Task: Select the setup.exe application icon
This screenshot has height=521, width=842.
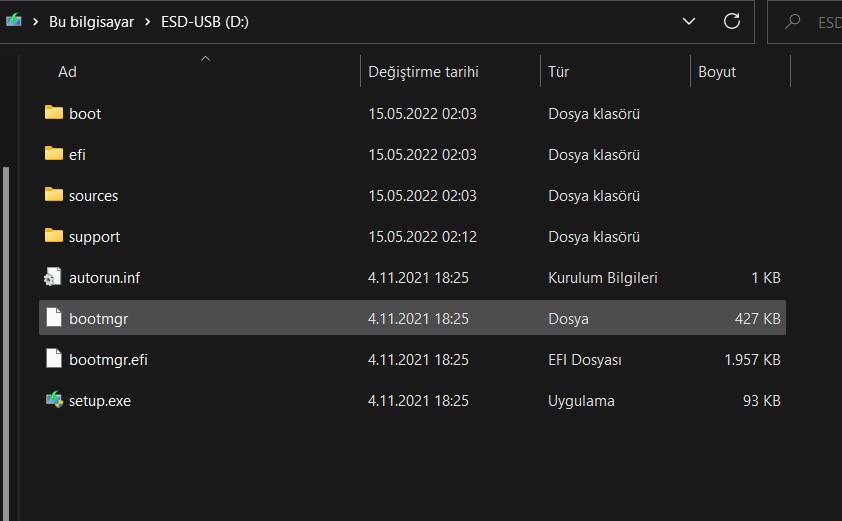Action: pyautogui.click(x=54, y=400)
